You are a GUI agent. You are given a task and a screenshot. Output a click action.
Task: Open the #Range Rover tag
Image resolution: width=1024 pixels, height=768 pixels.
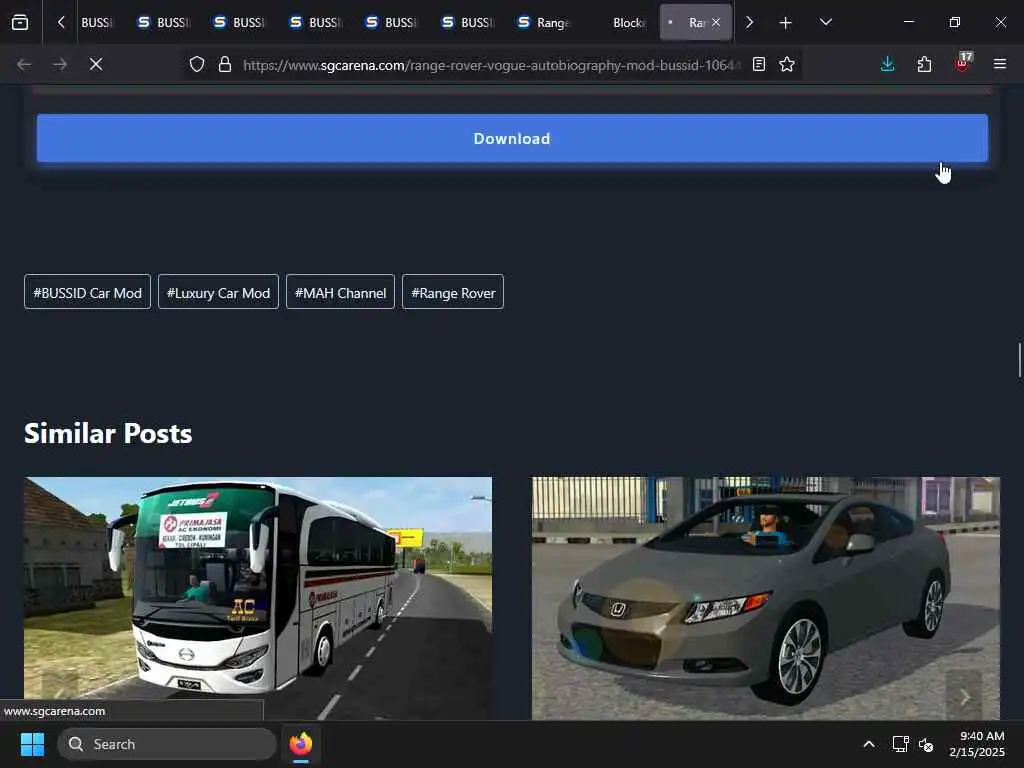[x=453, y=293]
